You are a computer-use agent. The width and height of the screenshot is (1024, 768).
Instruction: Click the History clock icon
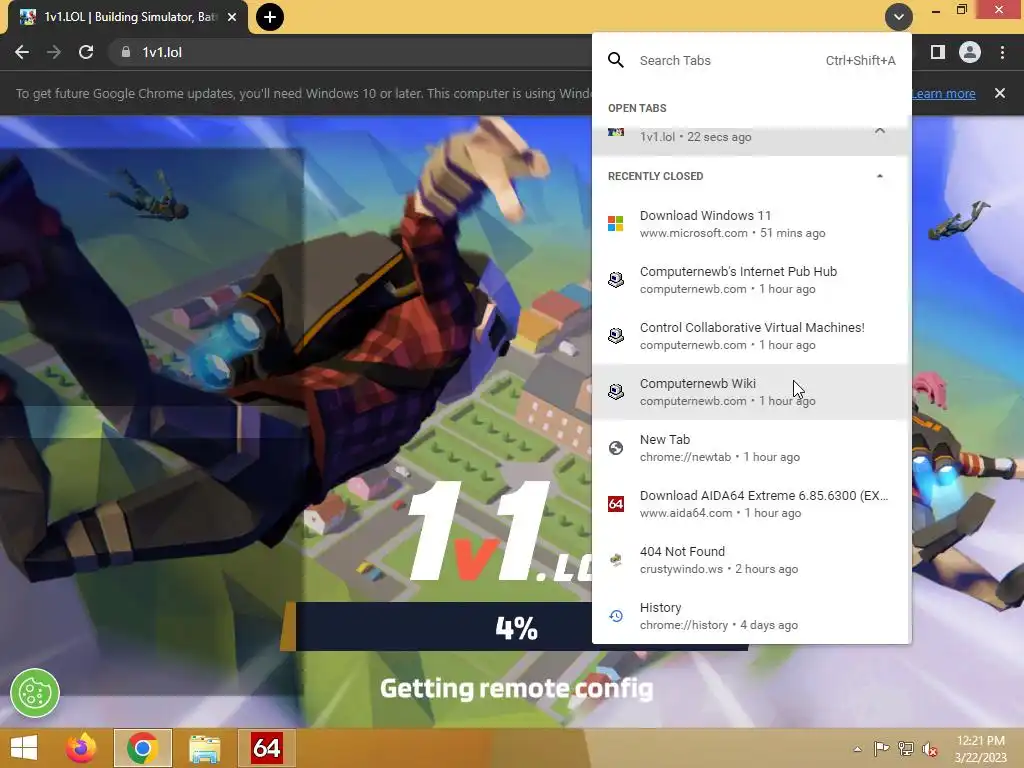[x=615, y=616]
